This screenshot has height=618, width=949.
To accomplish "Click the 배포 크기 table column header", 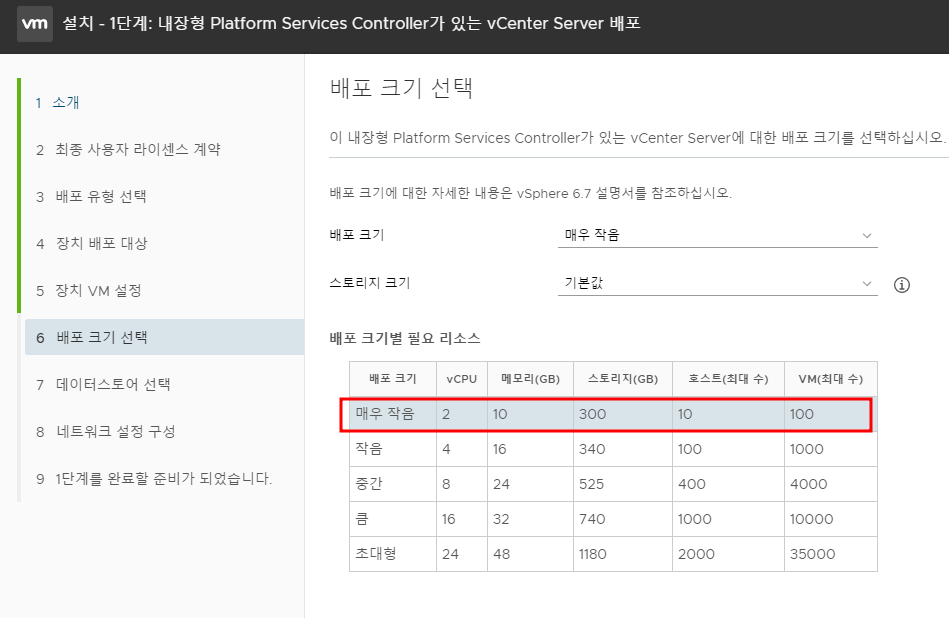I will coord(393,379).
